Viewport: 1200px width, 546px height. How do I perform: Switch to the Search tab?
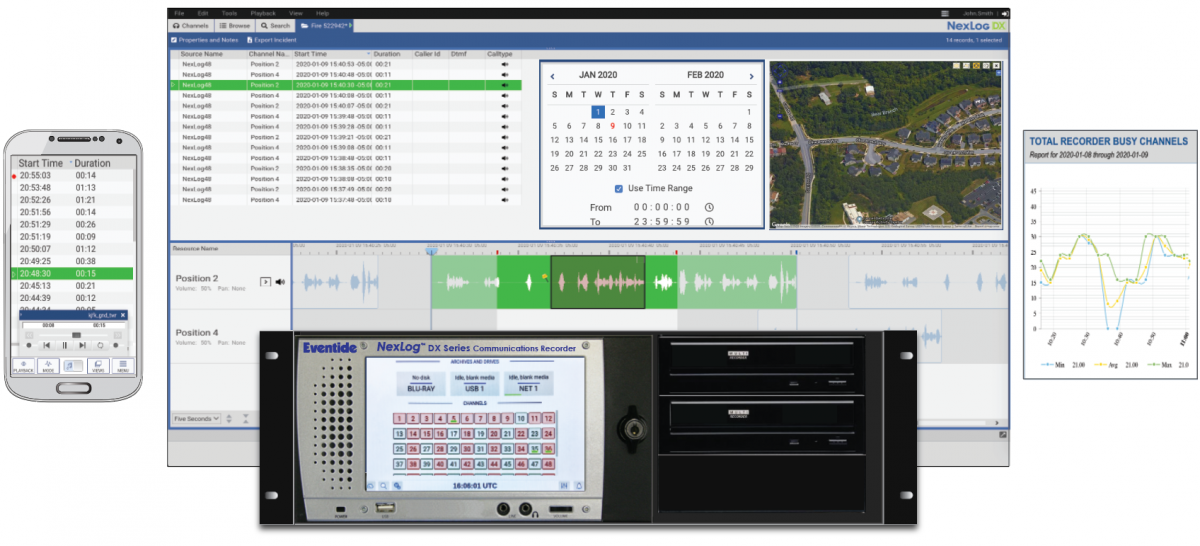275,25
